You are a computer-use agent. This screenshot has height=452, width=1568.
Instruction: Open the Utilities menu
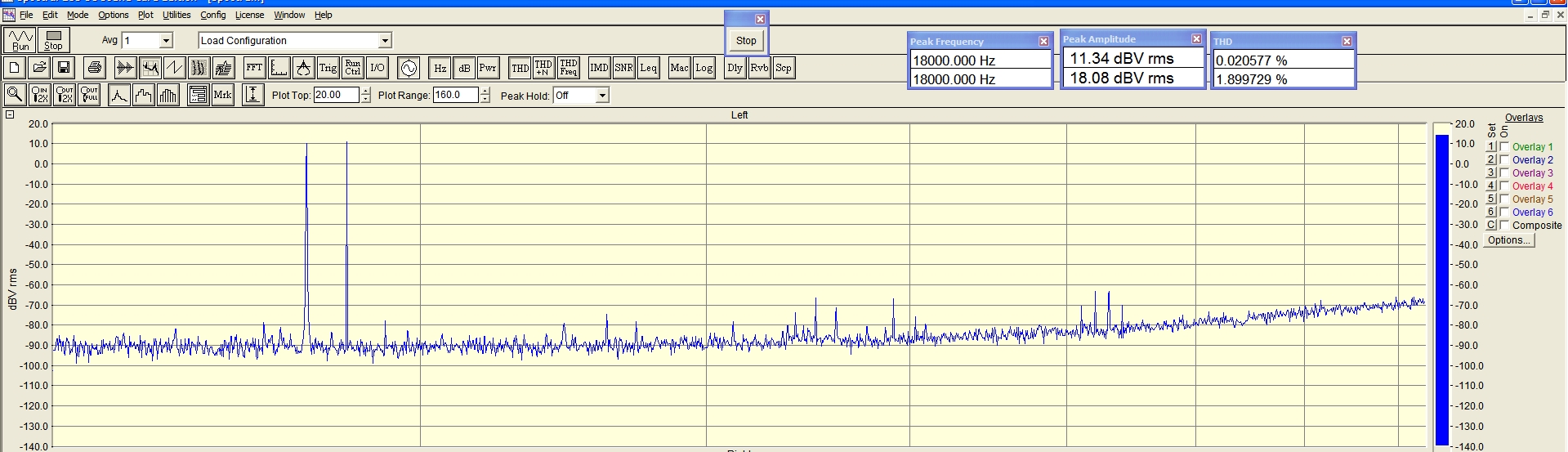point(176,15)
